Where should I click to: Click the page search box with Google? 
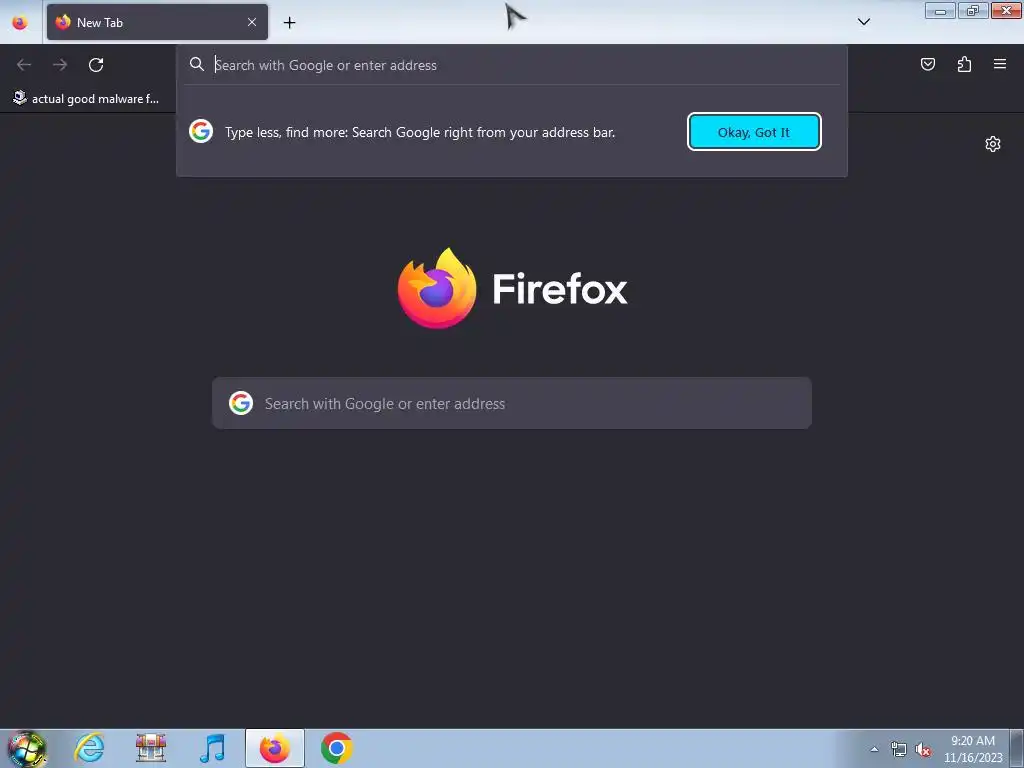pyautogui.click(x=512, y=403)
